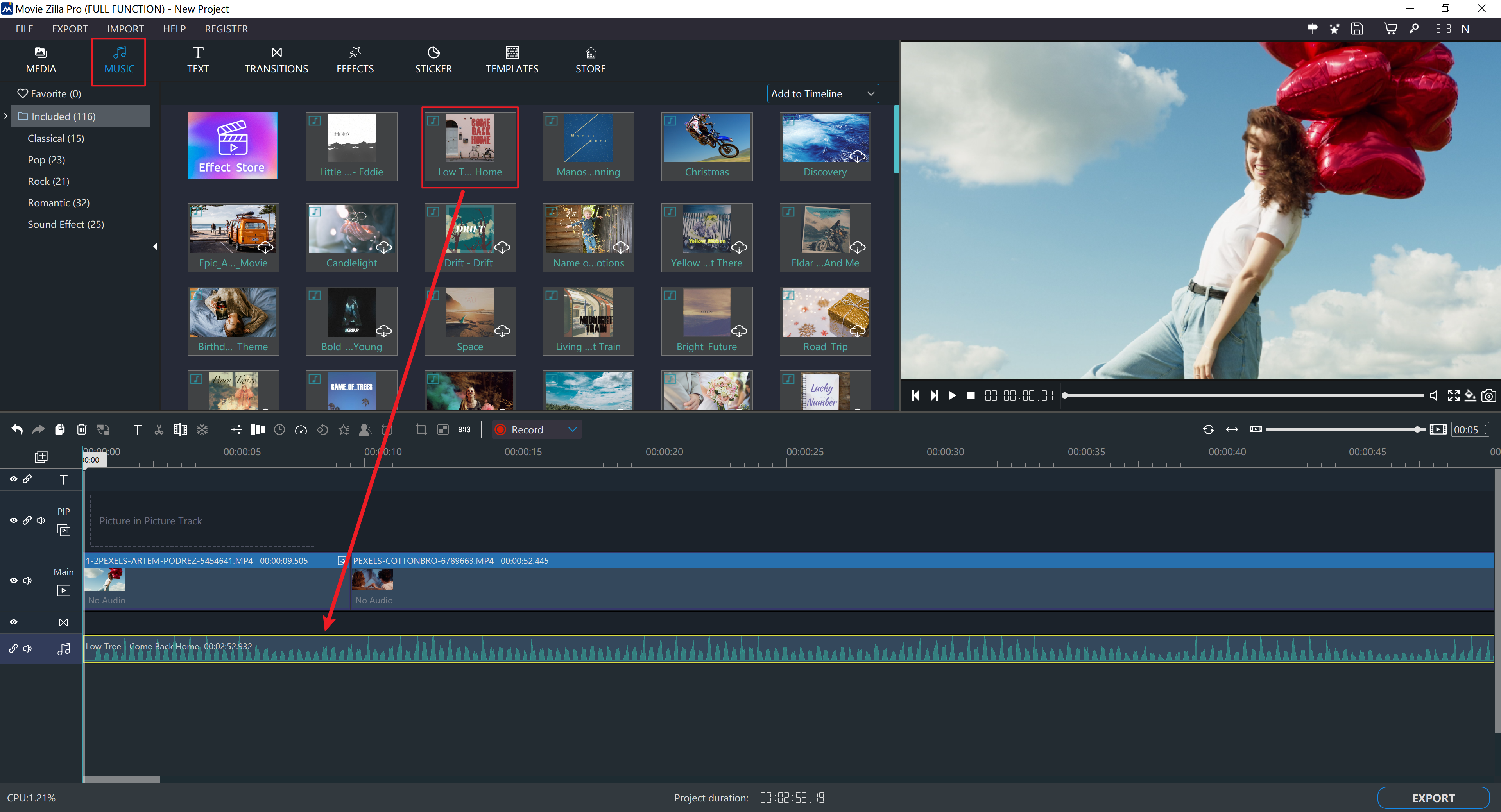Click the EXPORT button
1501x812 pixels.
(x=1433, y=798)
